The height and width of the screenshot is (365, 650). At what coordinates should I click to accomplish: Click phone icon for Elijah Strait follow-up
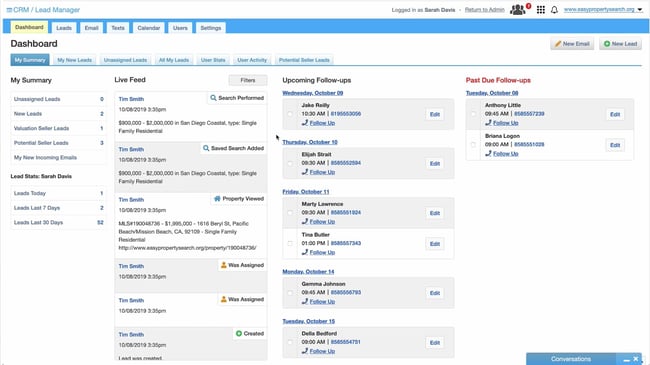(305, 172)
